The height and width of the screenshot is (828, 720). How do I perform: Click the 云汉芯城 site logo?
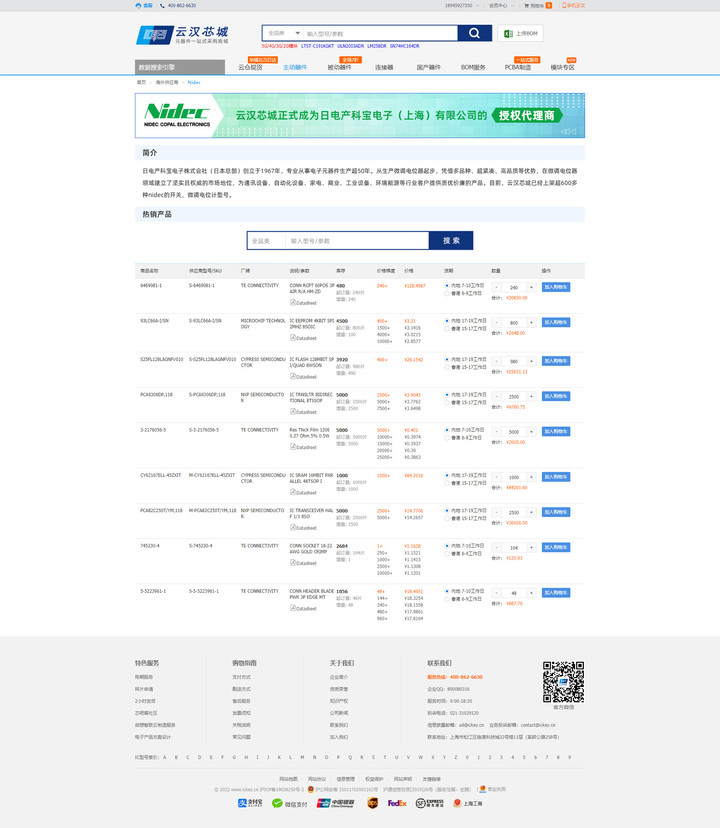point(182,35)
